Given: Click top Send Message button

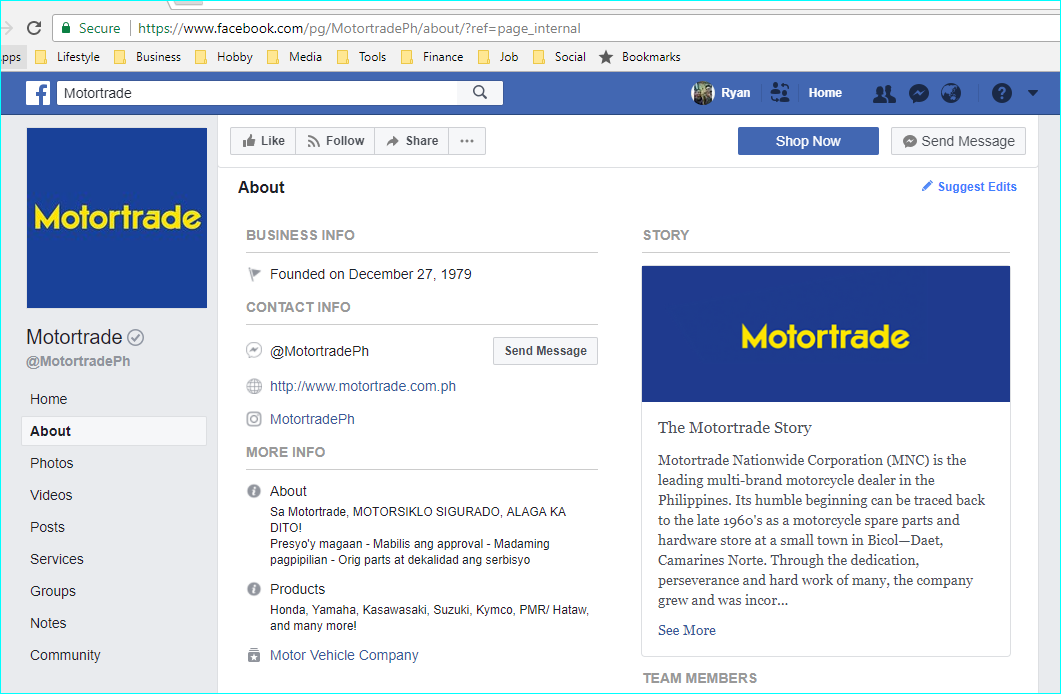Looking at the screenshot, I should [958, 141].
